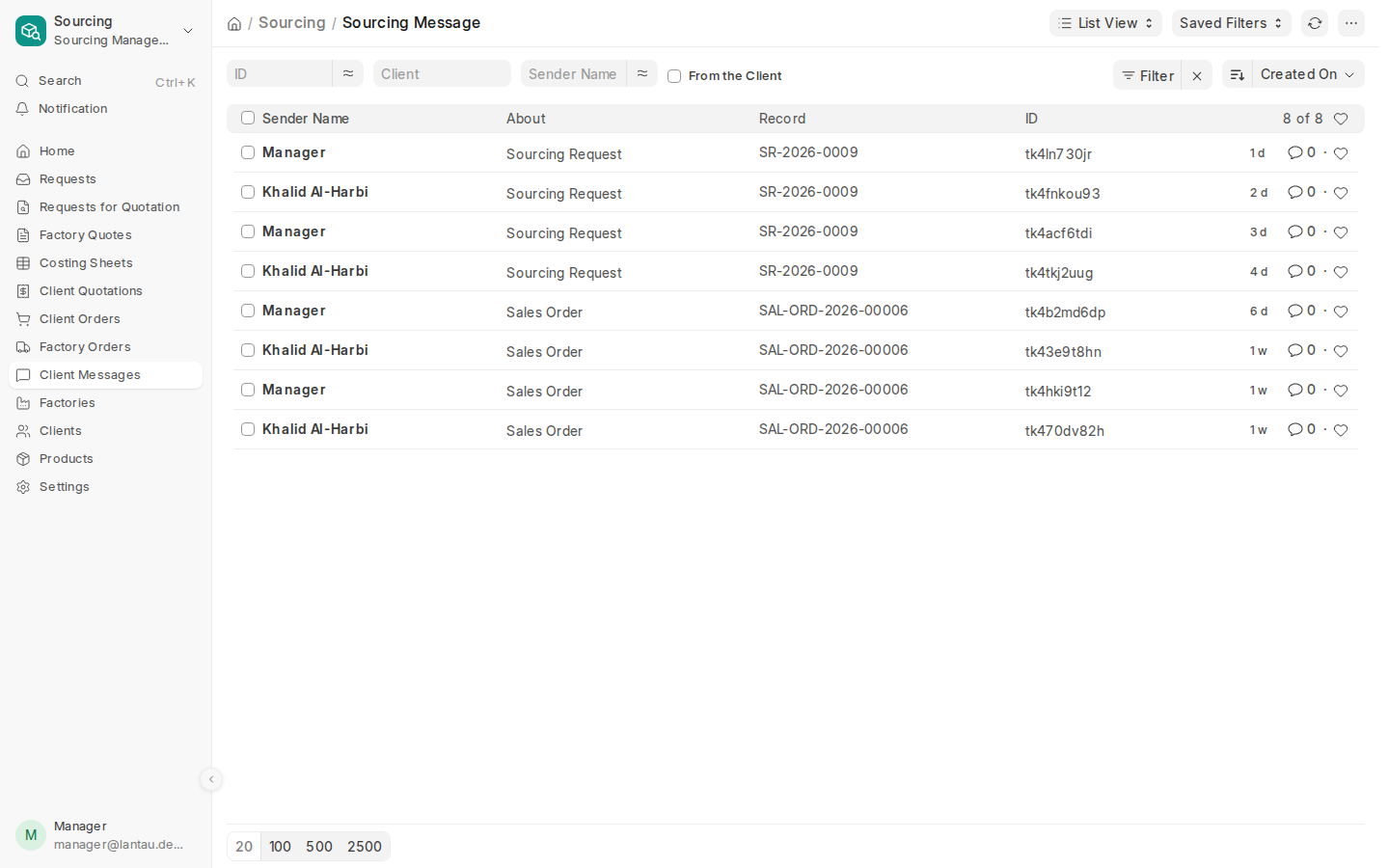Click the heart icon in the list header
1389x868 pixels.
click(x=1341, y=119)
